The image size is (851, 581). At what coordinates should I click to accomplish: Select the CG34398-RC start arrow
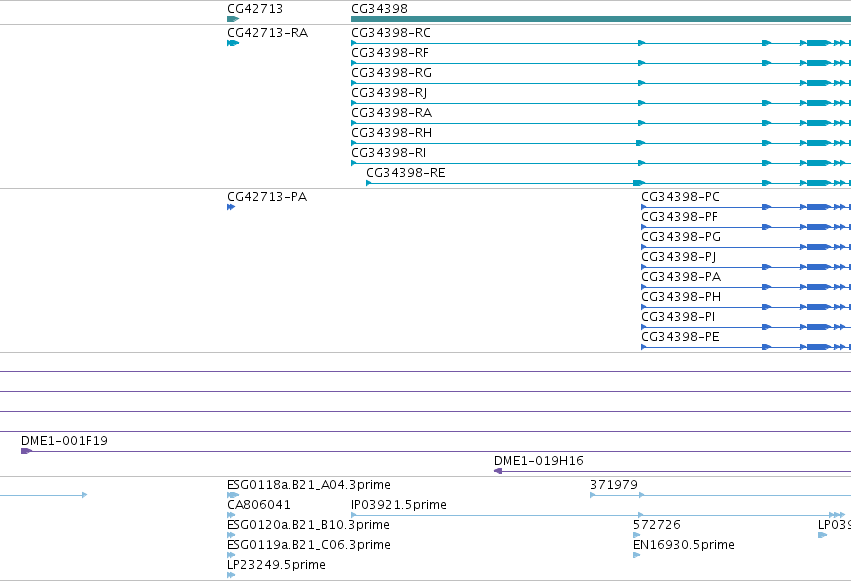coord(354,43)
